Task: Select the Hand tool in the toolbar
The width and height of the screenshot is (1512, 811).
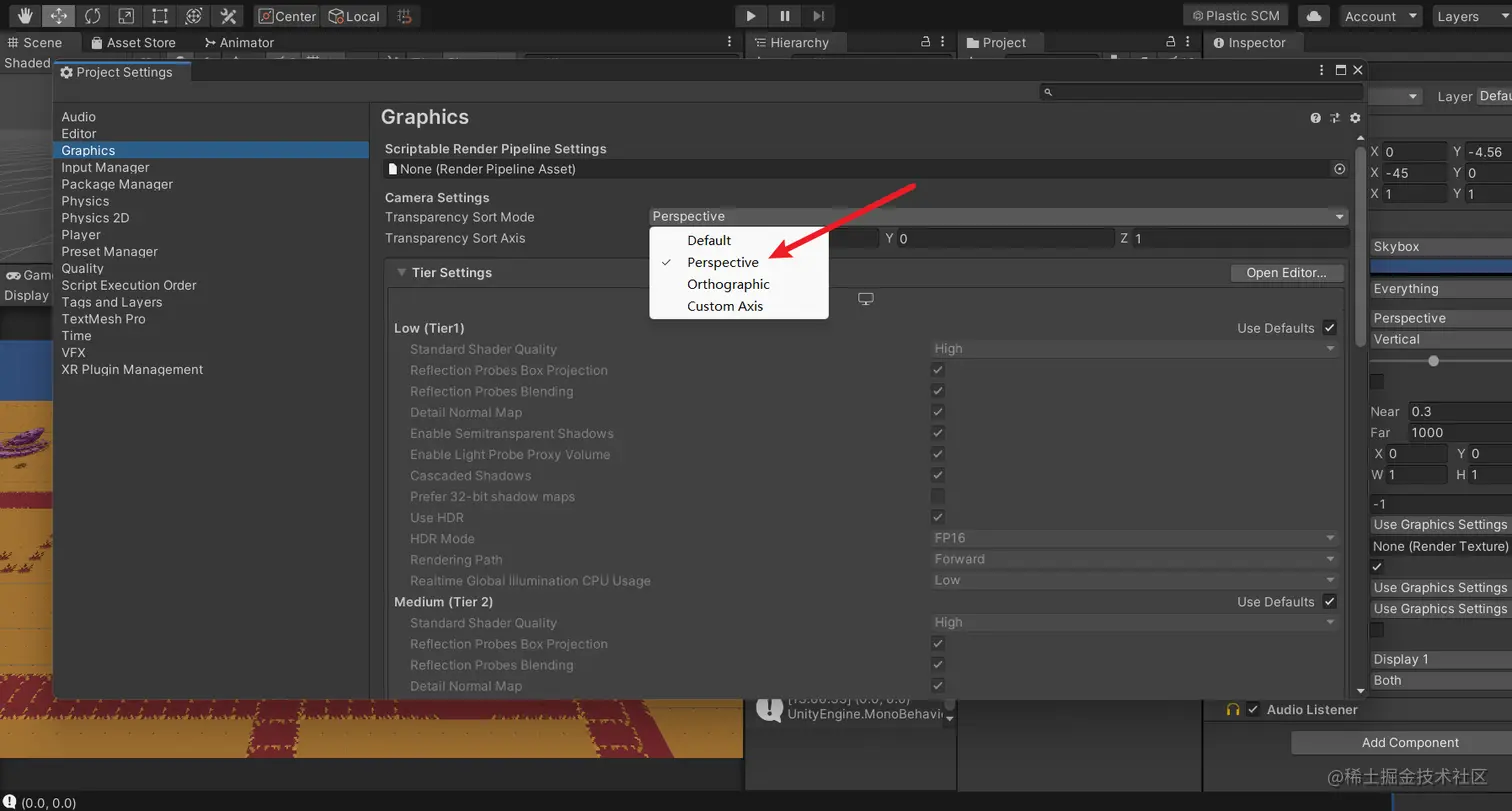Action: (25, 16)
